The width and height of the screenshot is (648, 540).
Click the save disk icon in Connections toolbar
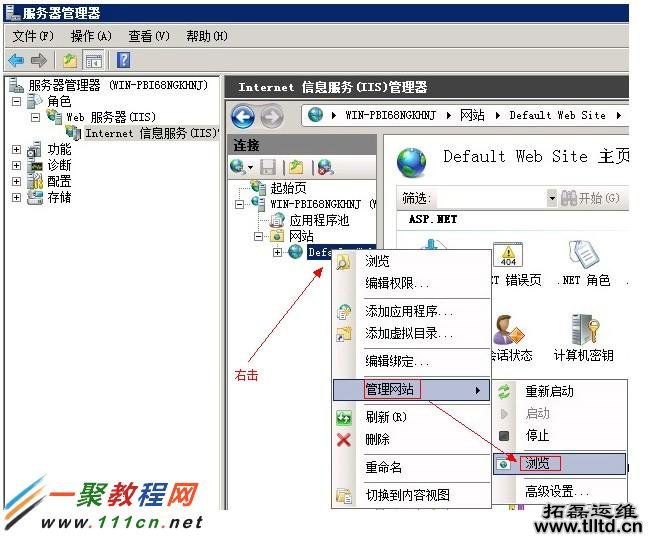268,167
